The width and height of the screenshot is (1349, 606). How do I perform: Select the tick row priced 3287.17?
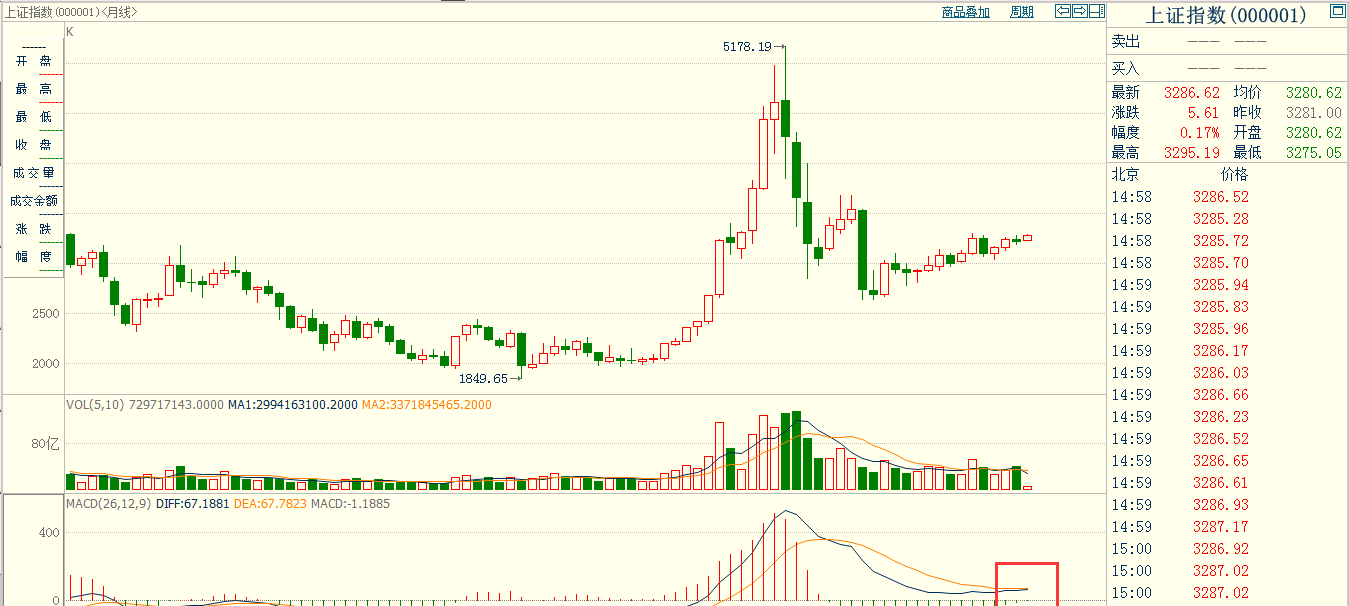point(1228,526)
